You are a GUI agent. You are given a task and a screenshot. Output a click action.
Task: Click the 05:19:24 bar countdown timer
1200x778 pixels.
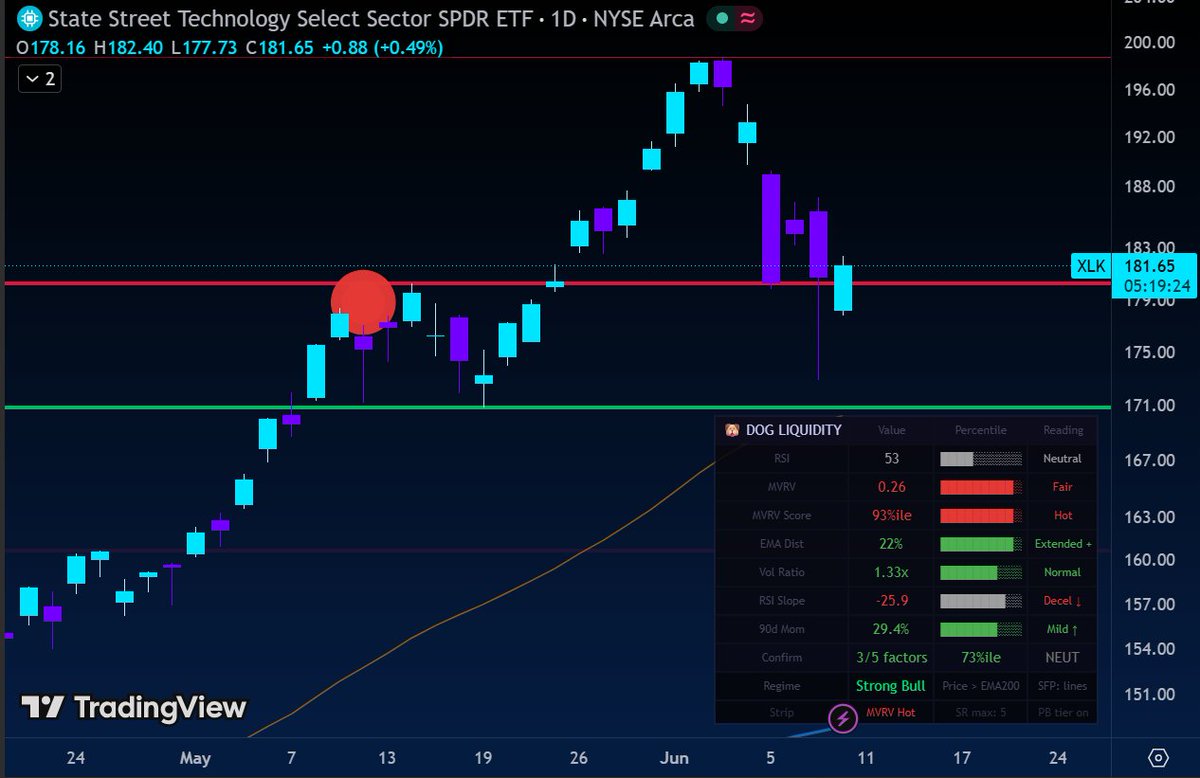(1156, 285)
